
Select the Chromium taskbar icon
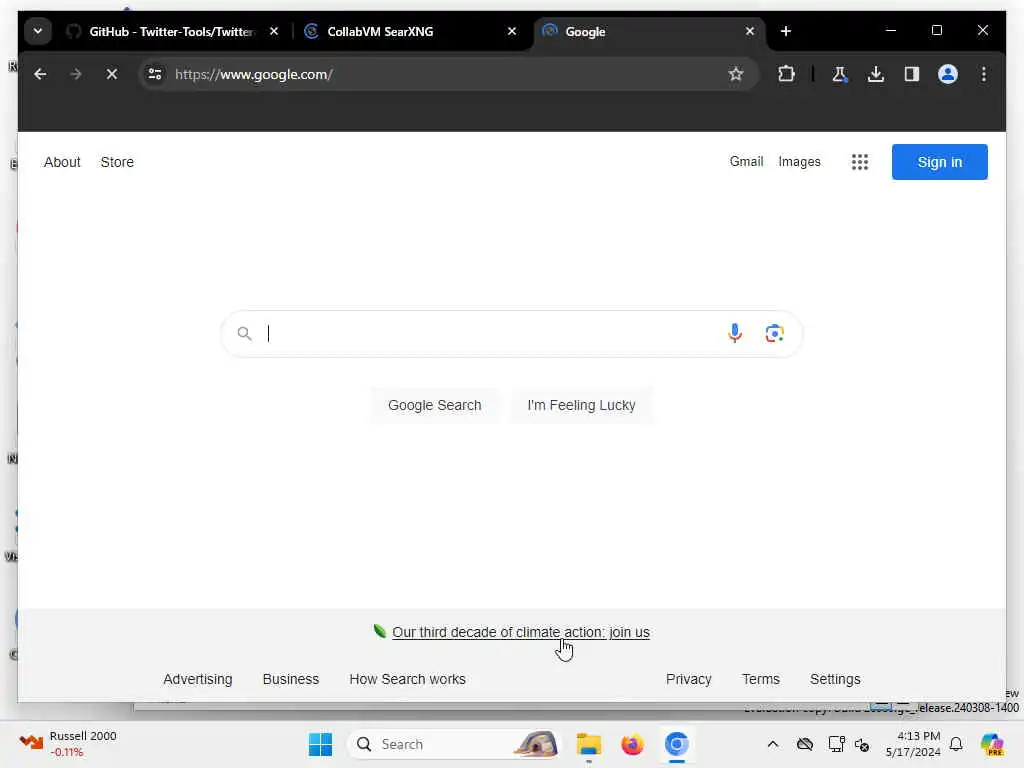pos(677,744)
